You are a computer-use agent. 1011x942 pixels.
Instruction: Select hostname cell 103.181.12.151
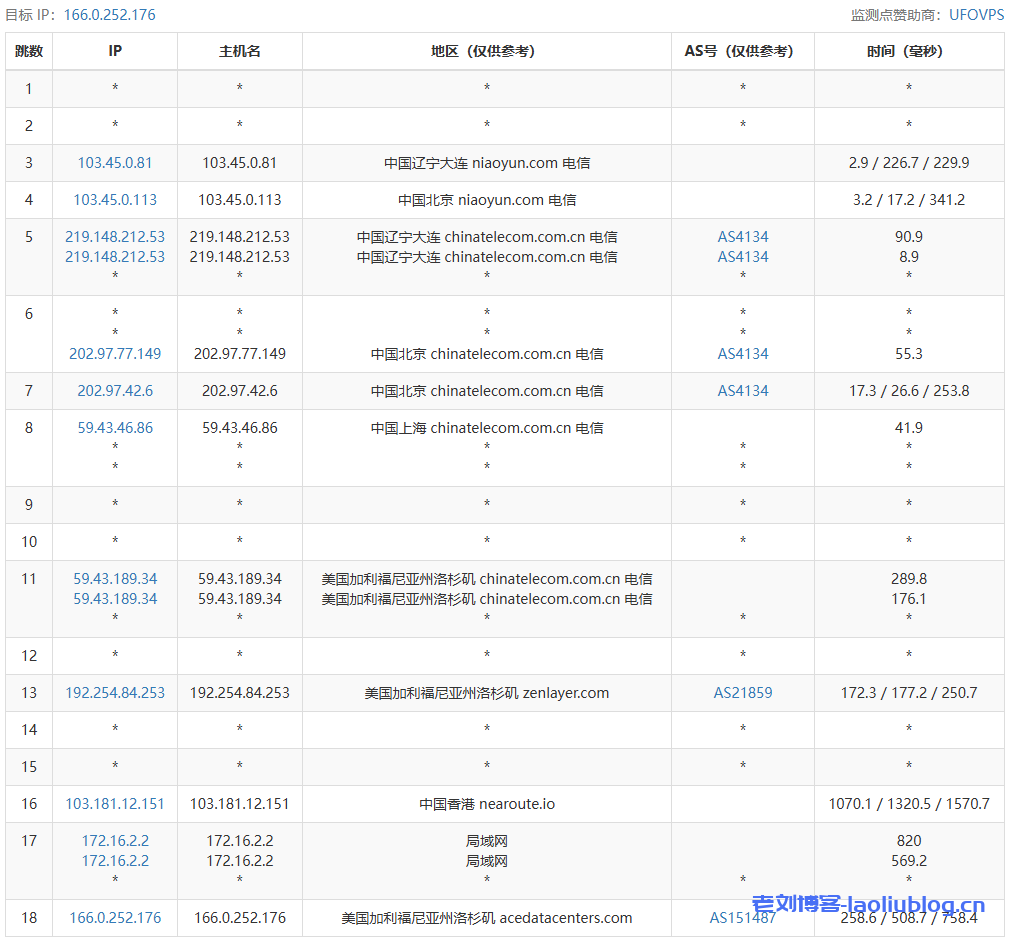(x=240, y=804)
